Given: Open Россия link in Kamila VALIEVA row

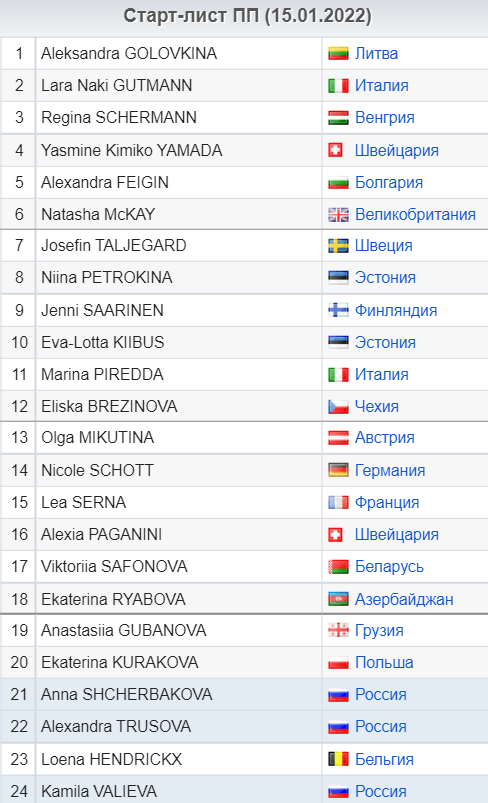Looking at the screenshot, I should point(380,791).
